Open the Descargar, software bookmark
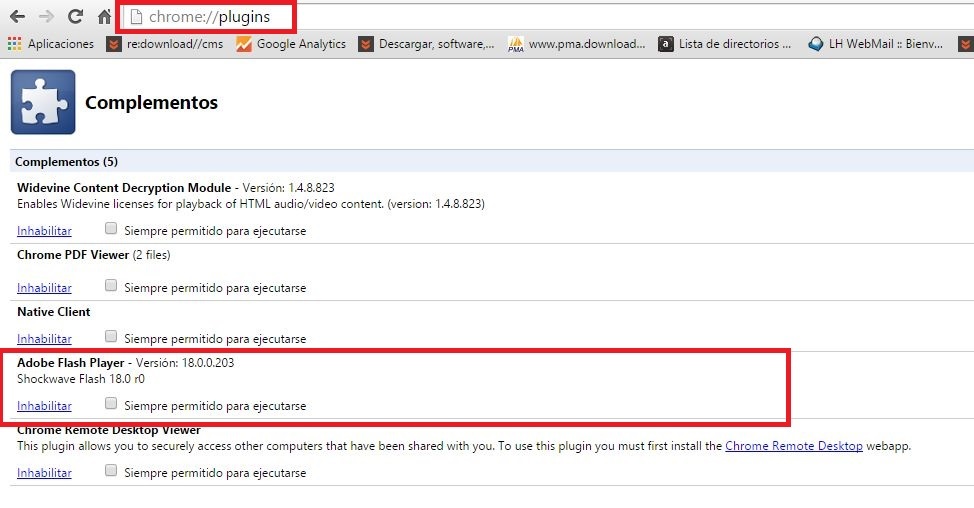 point(427,44)
